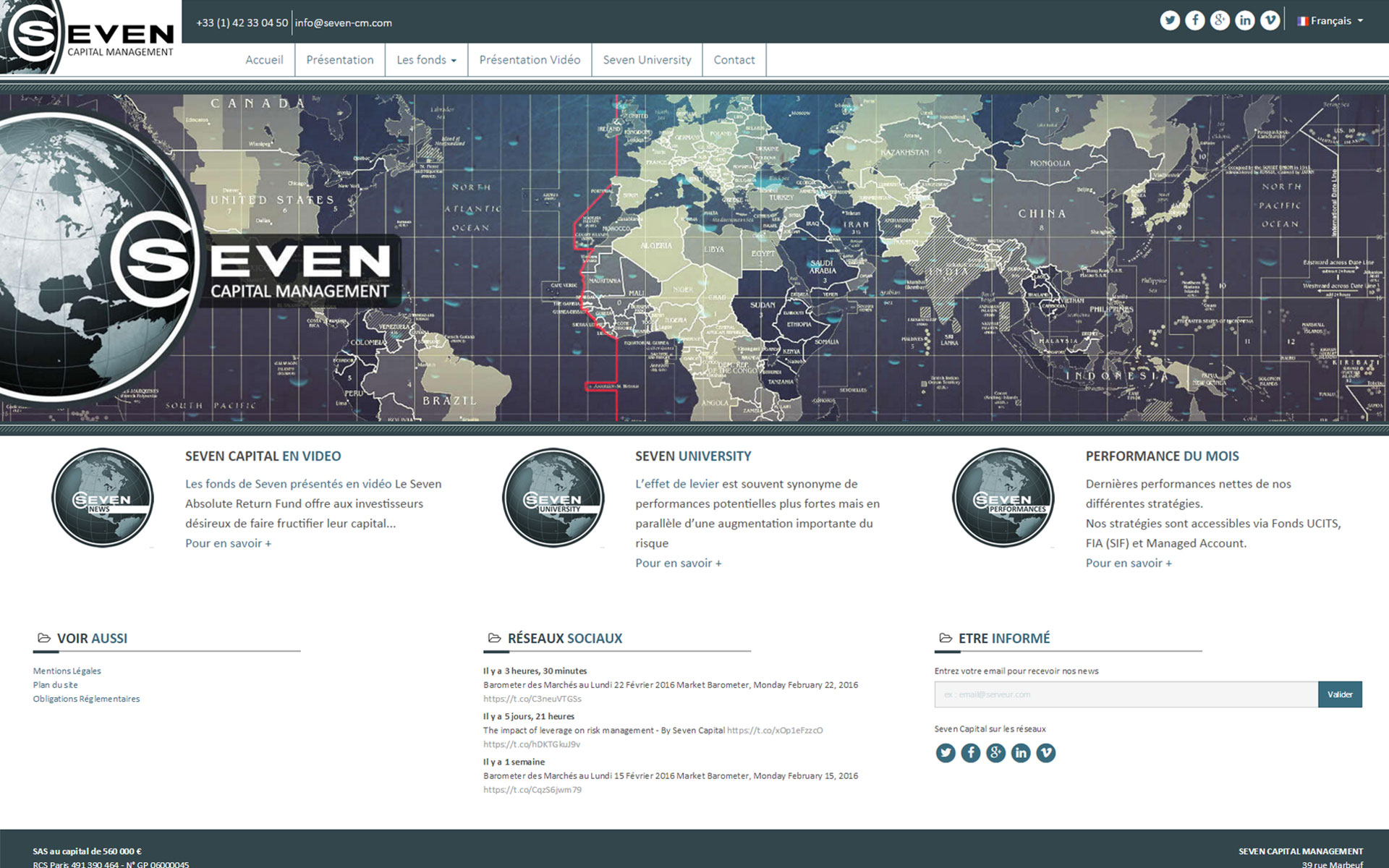Screen dimensions: 1389x868
Task: Expand the Les fonds menu
Action: click(x=426, y=60)
